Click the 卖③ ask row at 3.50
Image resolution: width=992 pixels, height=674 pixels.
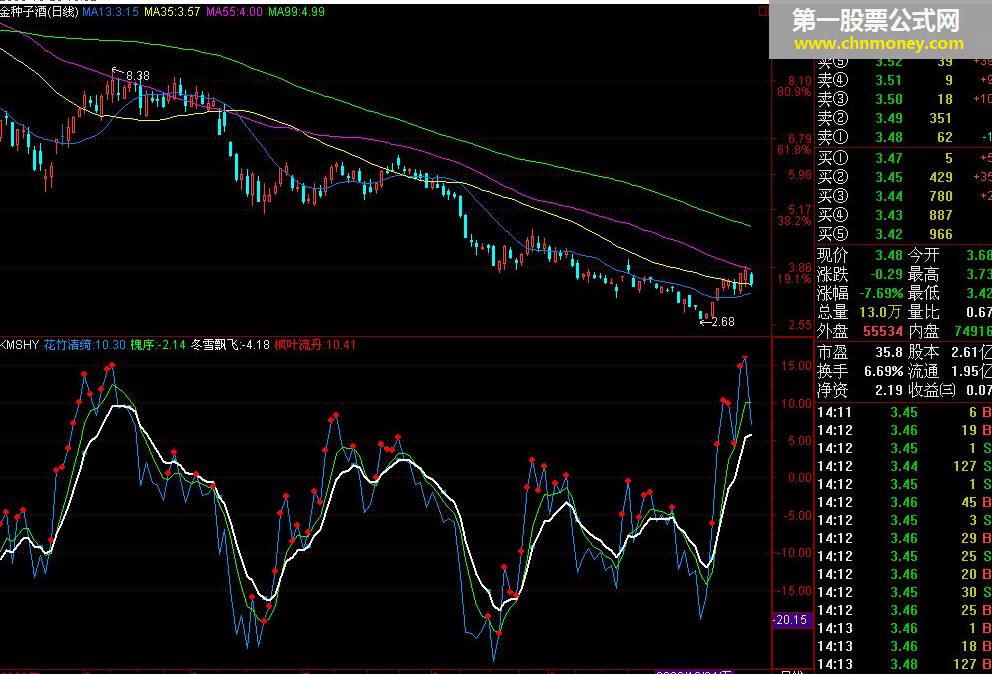click(903, 99)
